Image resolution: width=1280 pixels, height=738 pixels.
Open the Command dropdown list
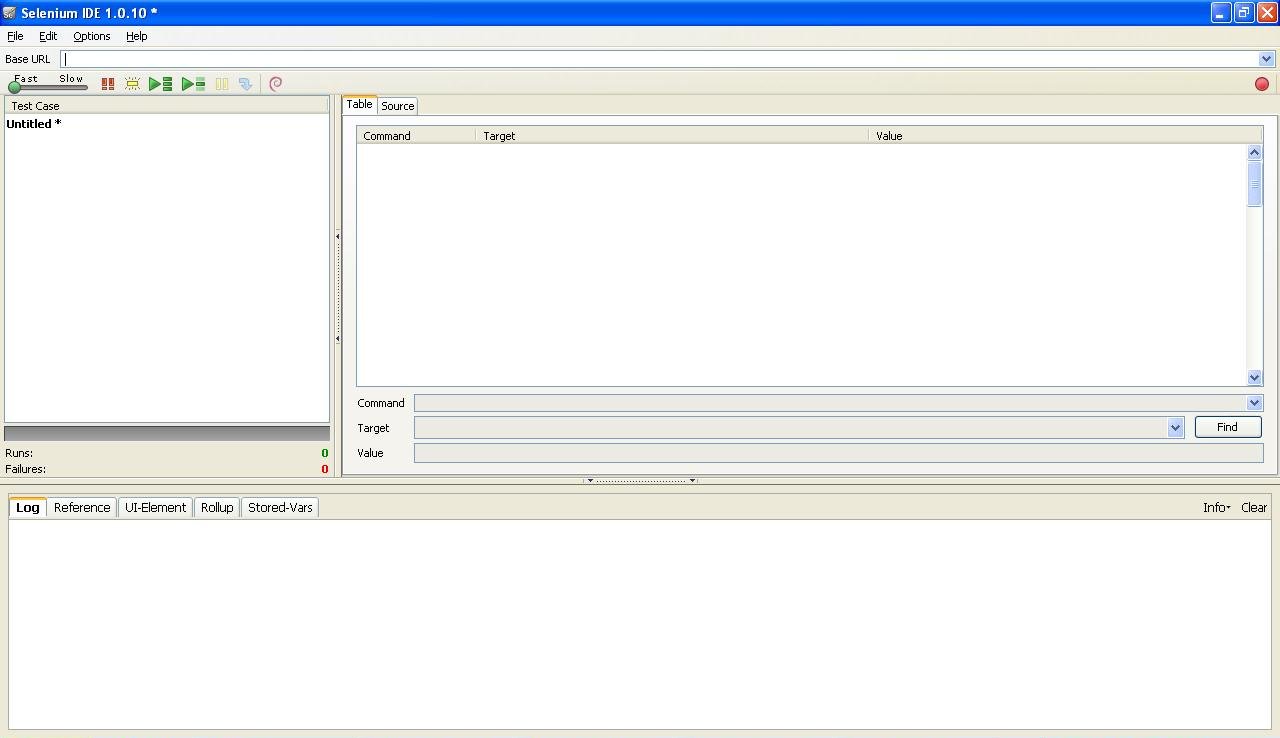point(1254,403)
